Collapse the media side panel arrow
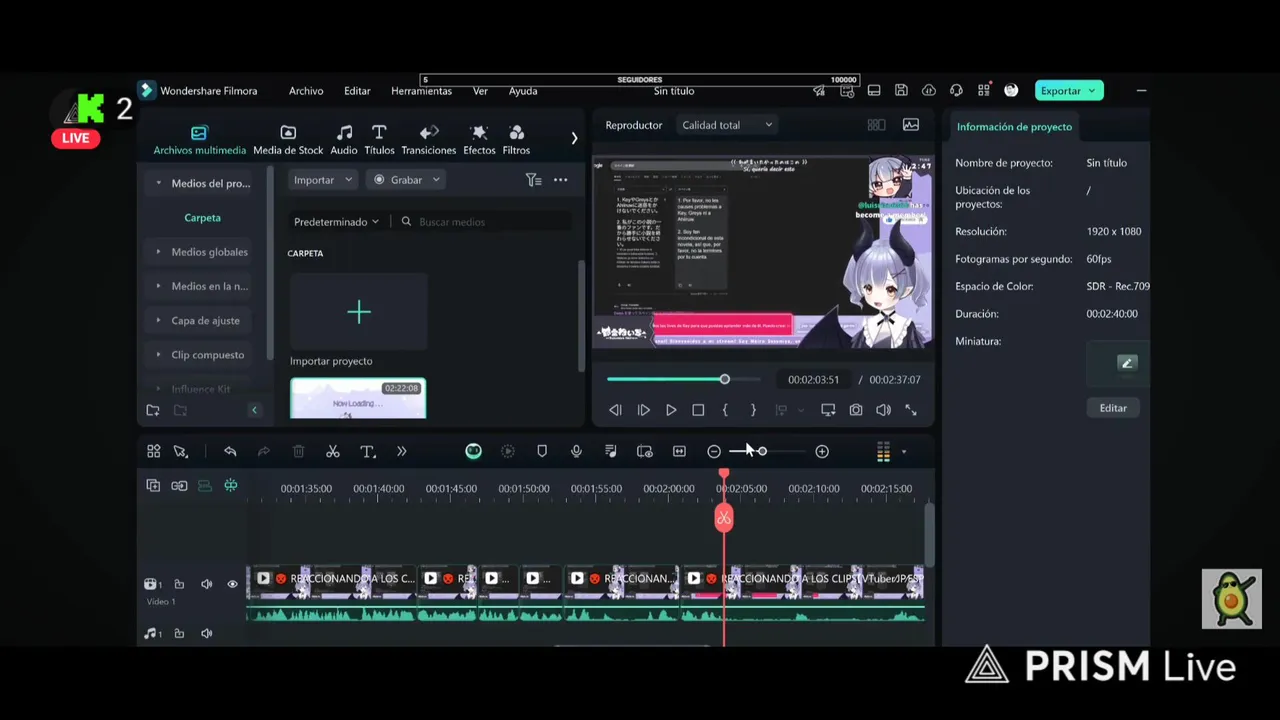Image resolution: width=1280 pixels, height=720 pixels. click(x=254, y=410)
